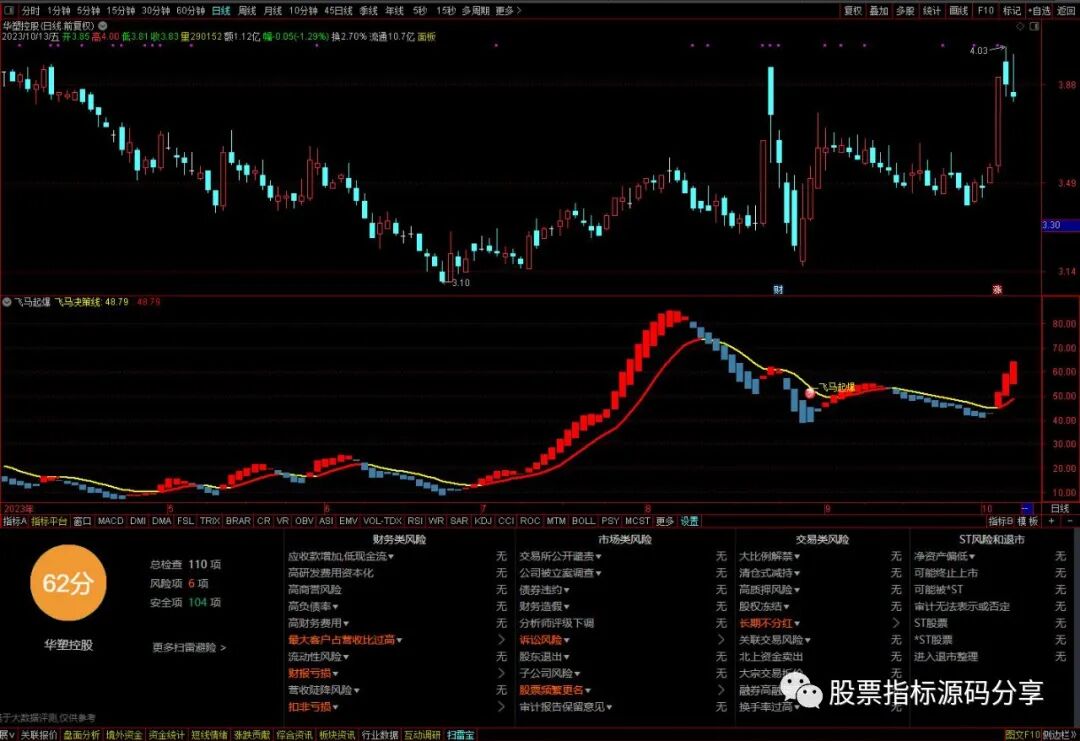Expand 扣非亏损 risk item
This screenshot has width=1080, height=741.
pyautogui.click(x=313, y=707)
